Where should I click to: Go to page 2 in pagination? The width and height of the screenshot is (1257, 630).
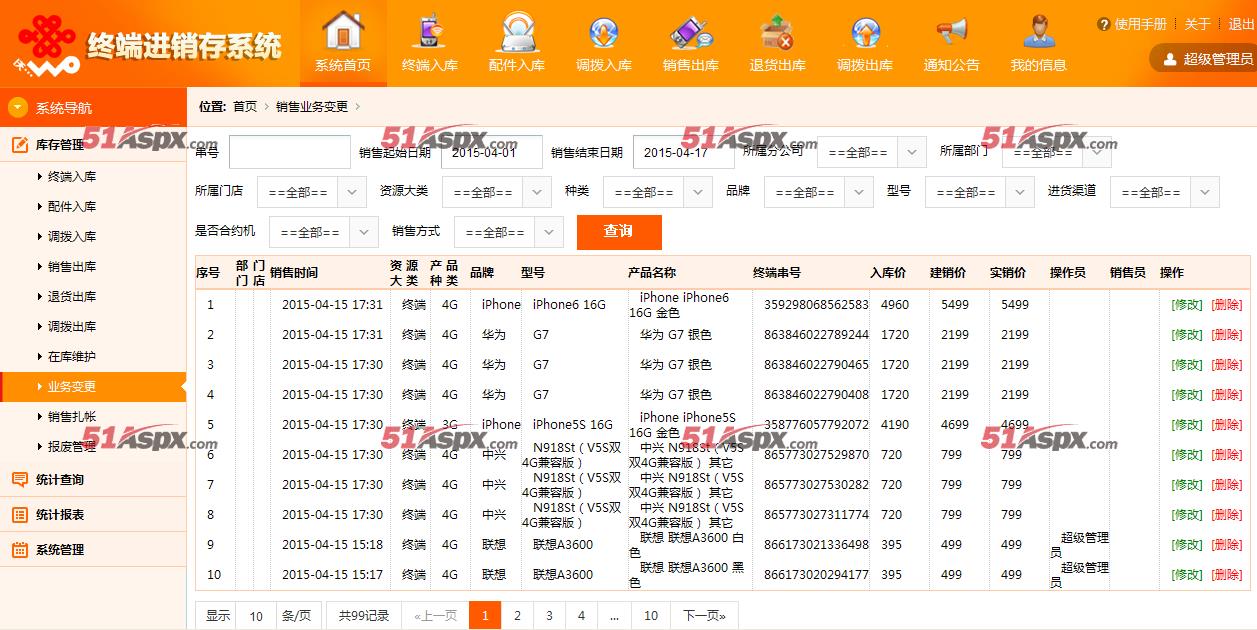517,616
